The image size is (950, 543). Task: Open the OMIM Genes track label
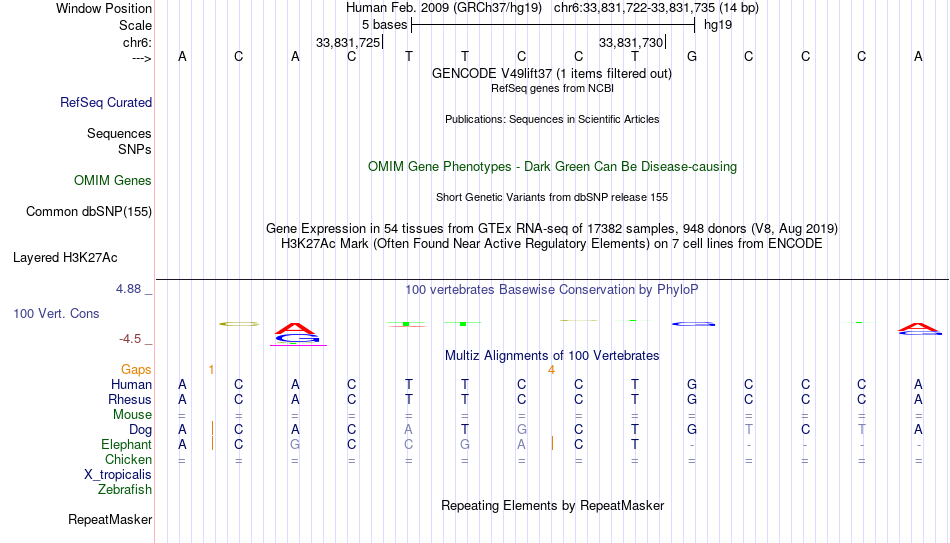113,181
